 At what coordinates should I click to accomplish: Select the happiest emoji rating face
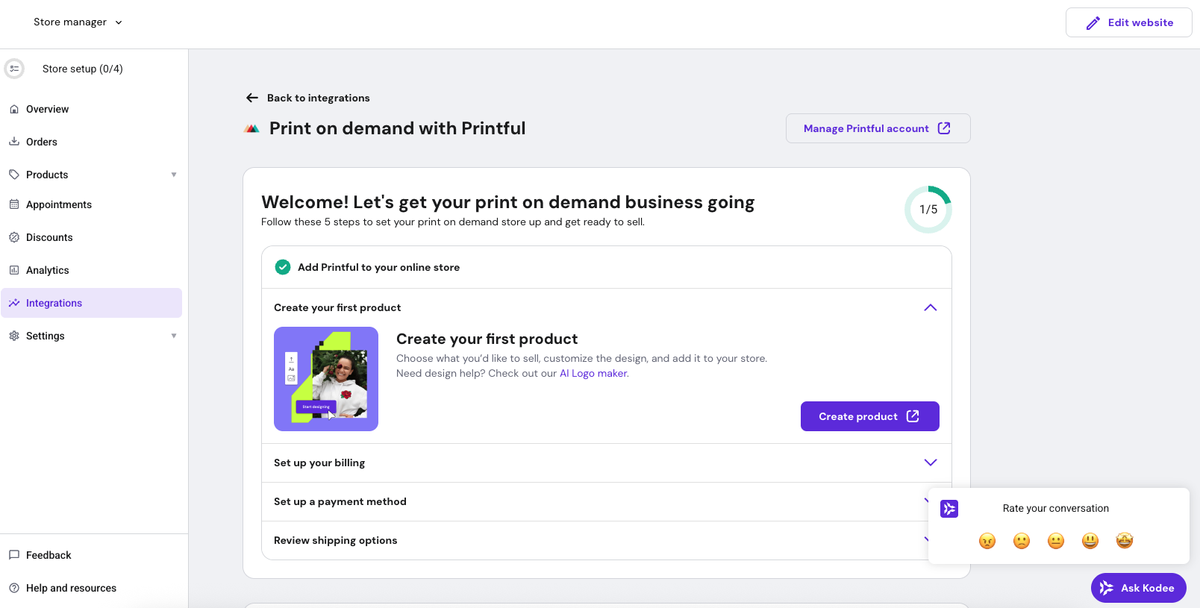(1124, 540)
